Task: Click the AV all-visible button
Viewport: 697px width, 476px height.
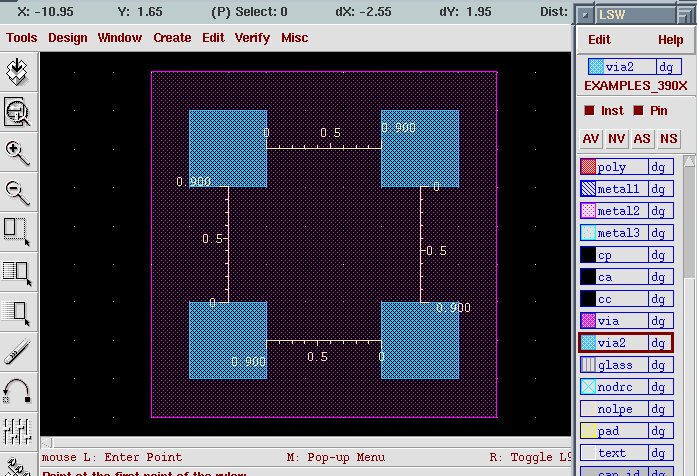Action: (x=591, y=139)
